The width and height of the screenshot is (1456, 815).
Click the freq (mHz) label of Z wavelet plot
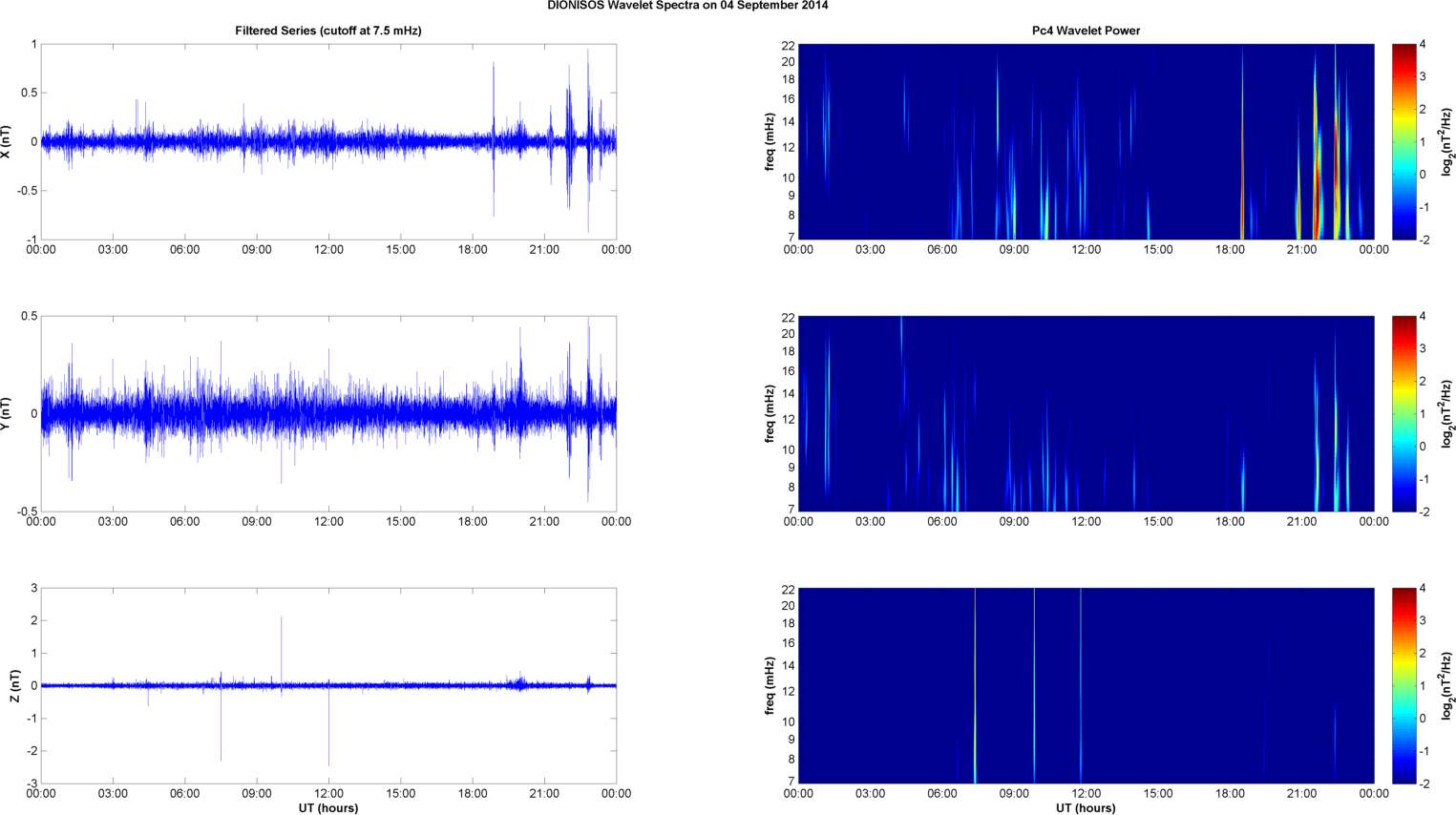pos(770,685)
